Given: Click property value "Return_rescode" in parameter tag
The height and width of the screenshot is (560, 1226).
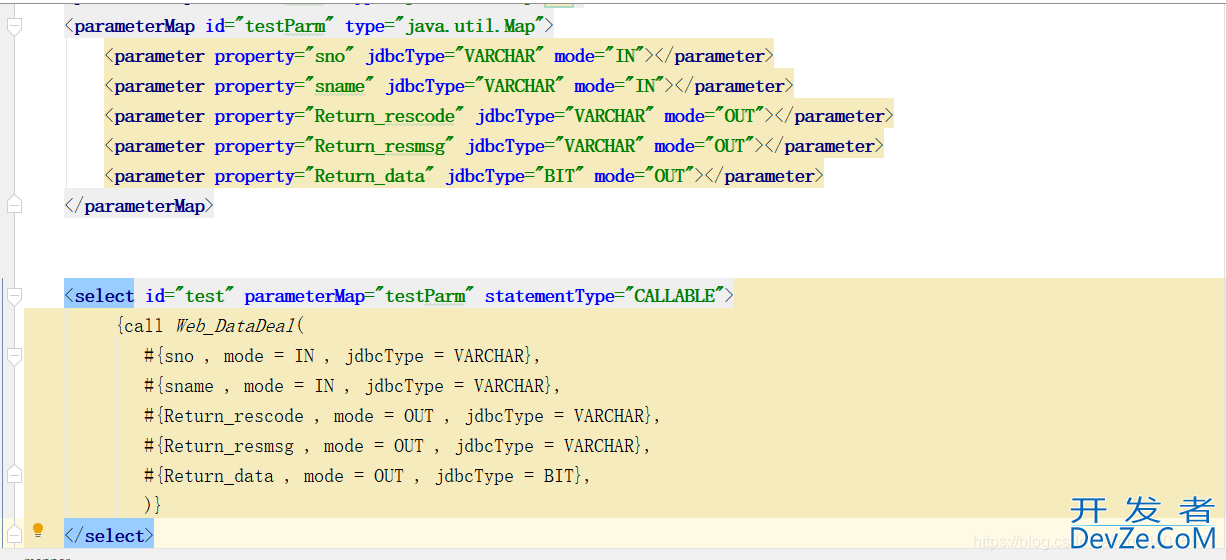Looking at the screenshot, I should [385, 116].
